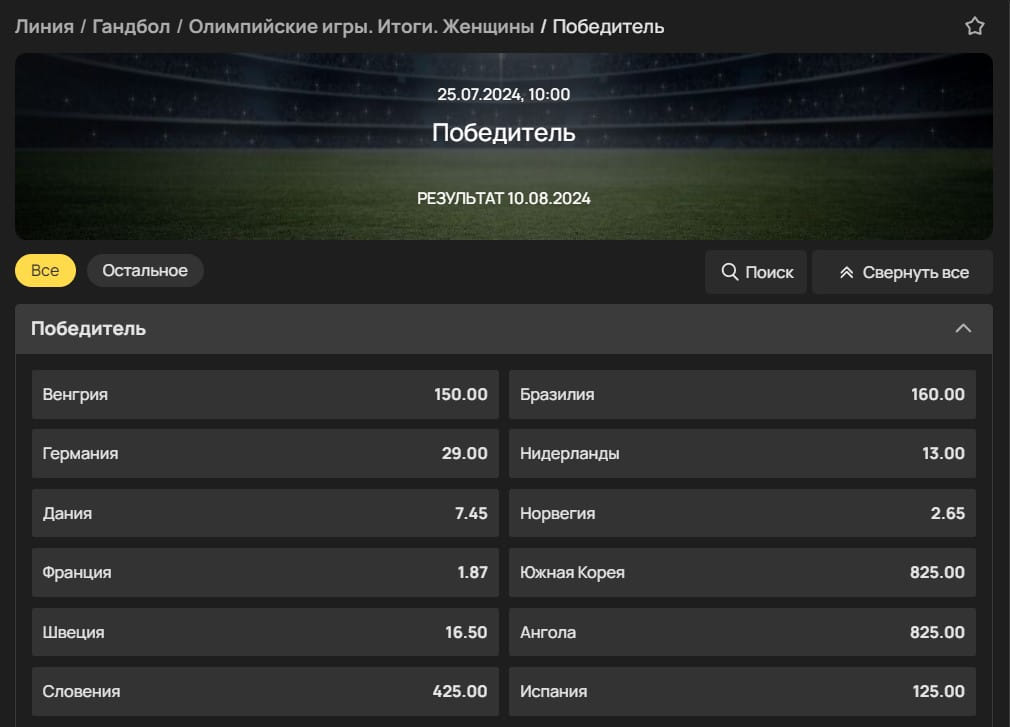Pick Франция at odds 1.87
Image resolution: width=1010 pixels, height=727 pixels.
coord(265,573)
